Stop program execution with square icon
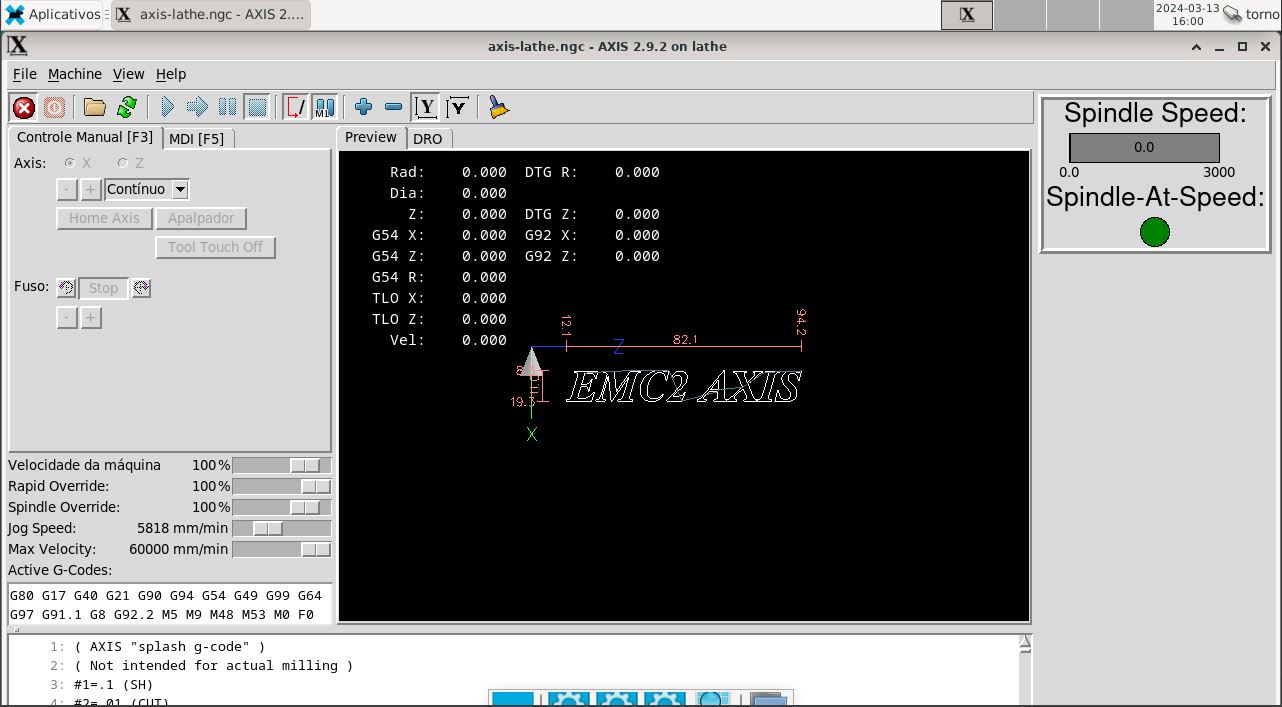This screenshot has width=1282, height=707. [x=257, y=107]
